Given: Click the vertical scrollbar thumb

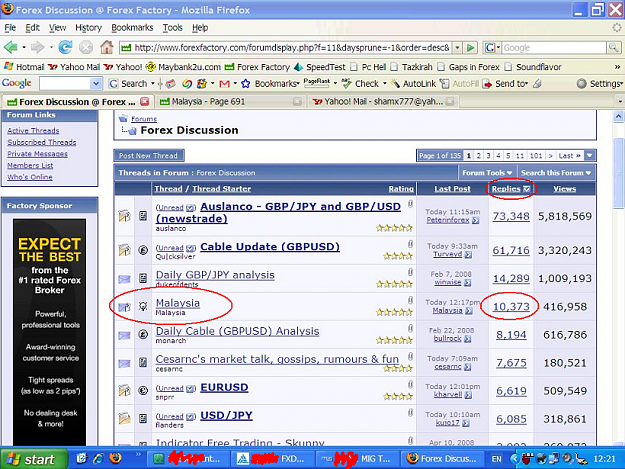Looking at the screenshot, I should point(618,173).
